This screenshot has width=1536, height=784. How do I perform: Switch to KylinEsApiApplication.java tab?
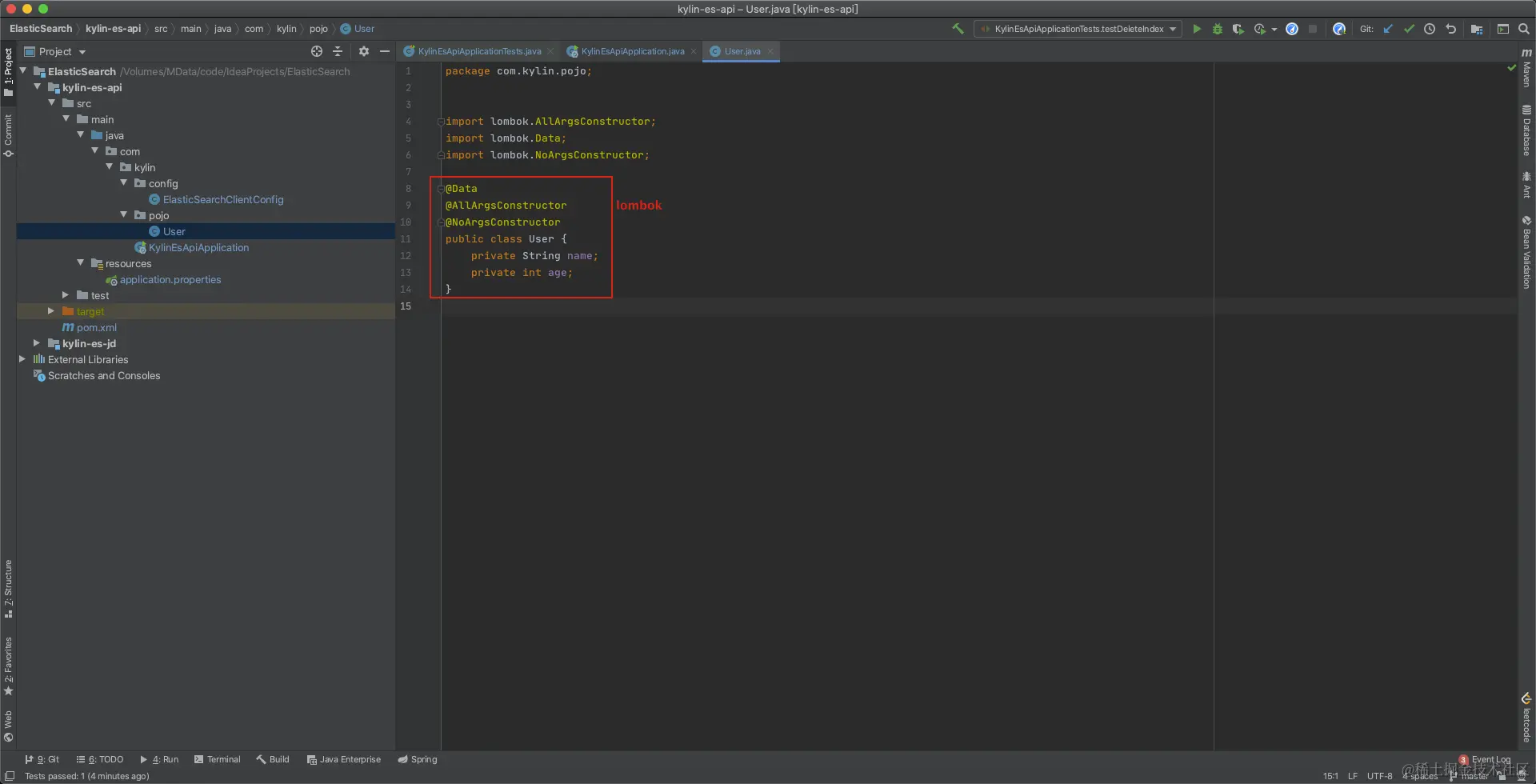pos(632,51)
